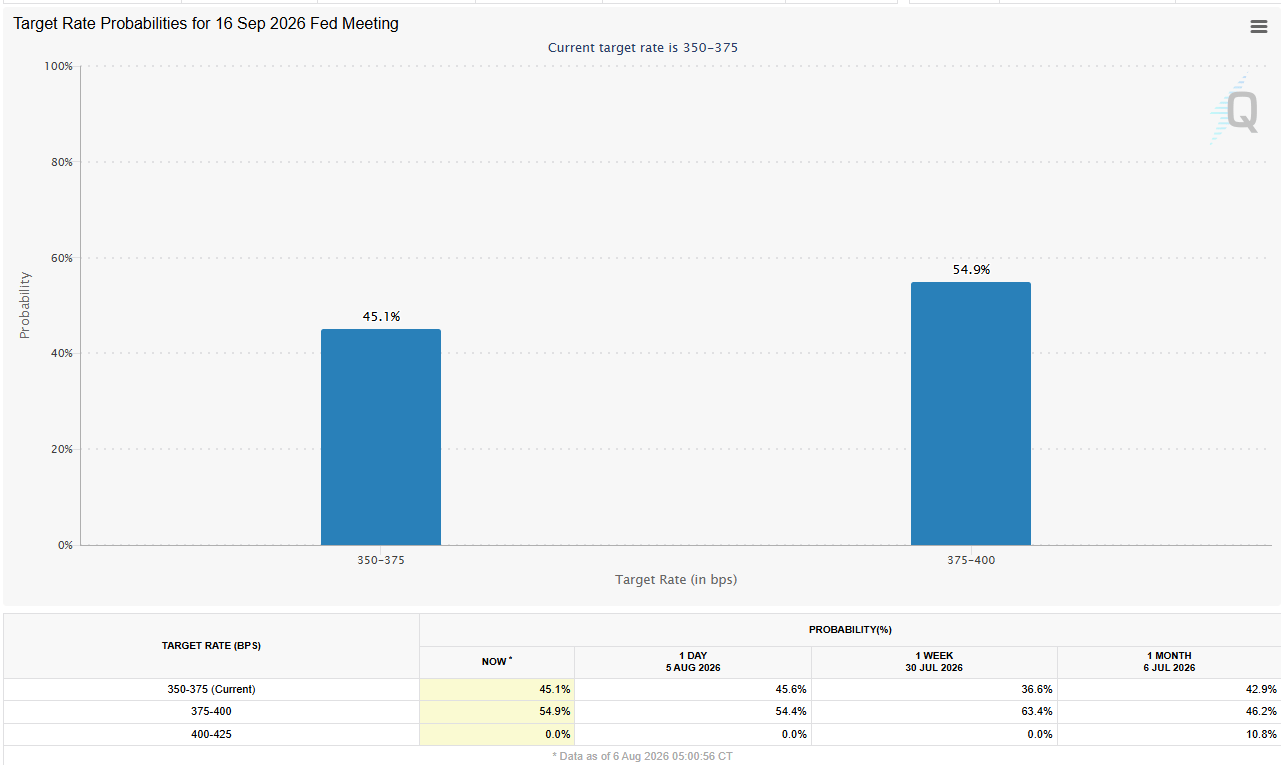The width and height of the screenshot is (1281, 765).
Task: Click the '1 MONTH 6 JUL 2026' column header
Action: point(1169,662)
